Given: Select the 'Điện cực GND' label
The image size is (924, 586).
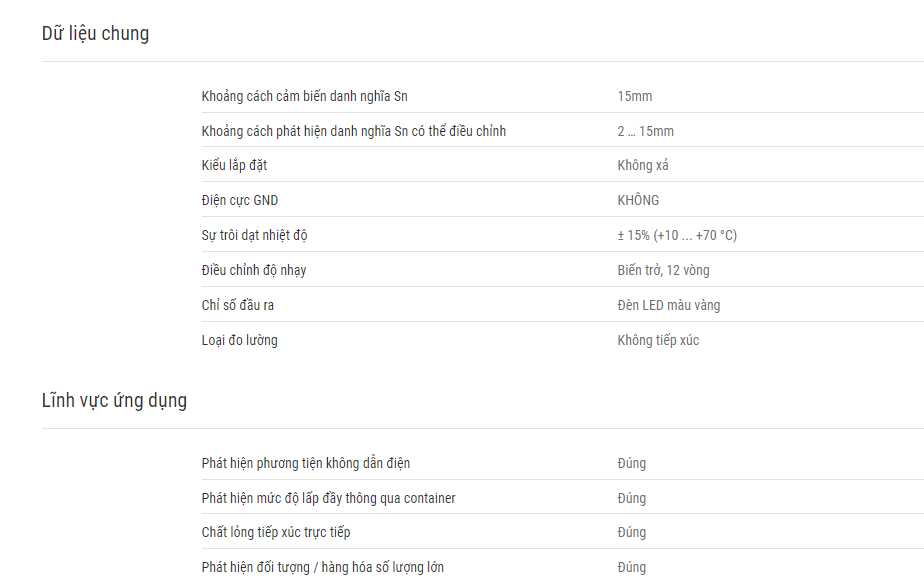Looking at the screenshot, I should 239,200.
